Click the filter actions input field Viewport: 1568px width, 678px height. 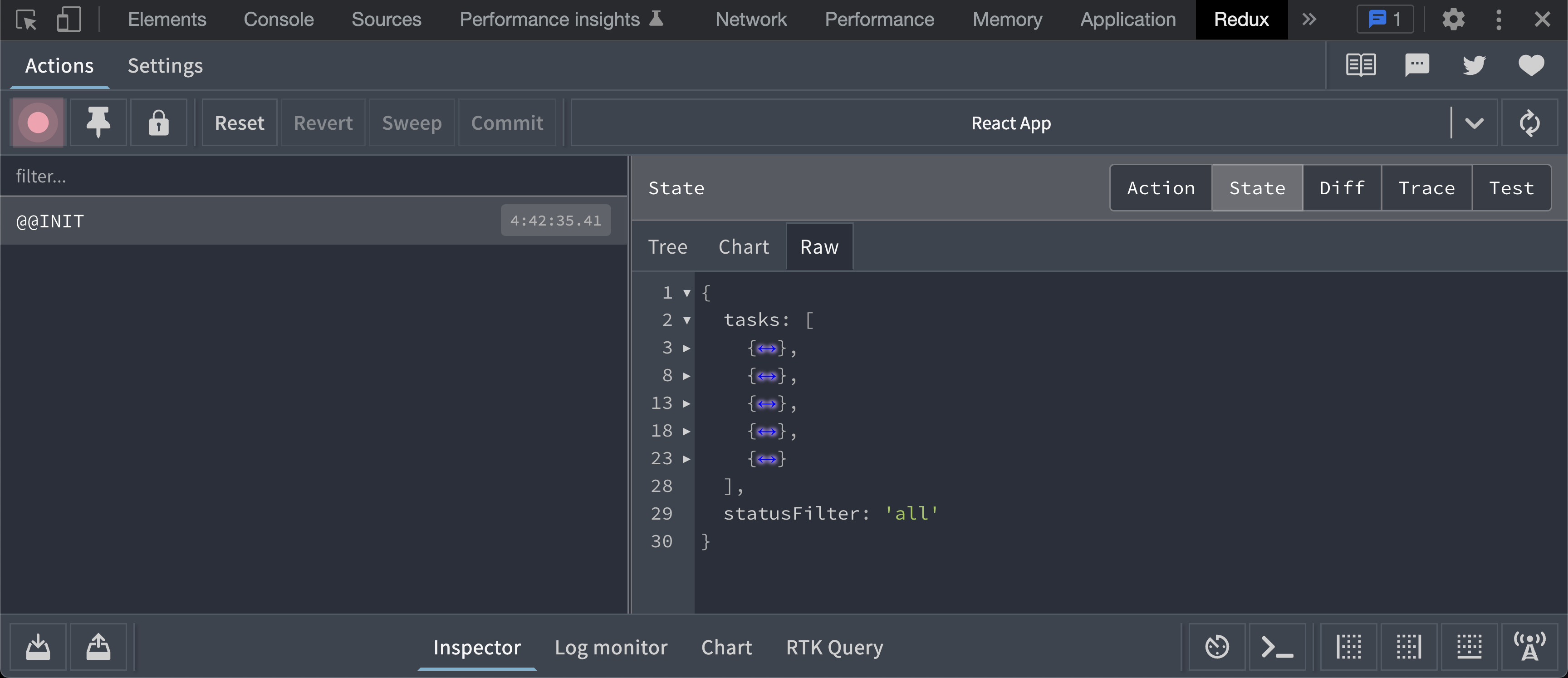[314, 177]
